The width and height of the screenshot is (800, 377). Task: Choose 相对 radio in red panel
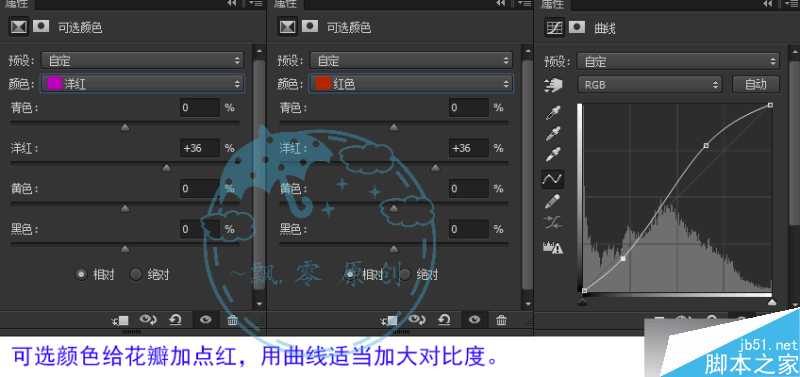(351, 274)
